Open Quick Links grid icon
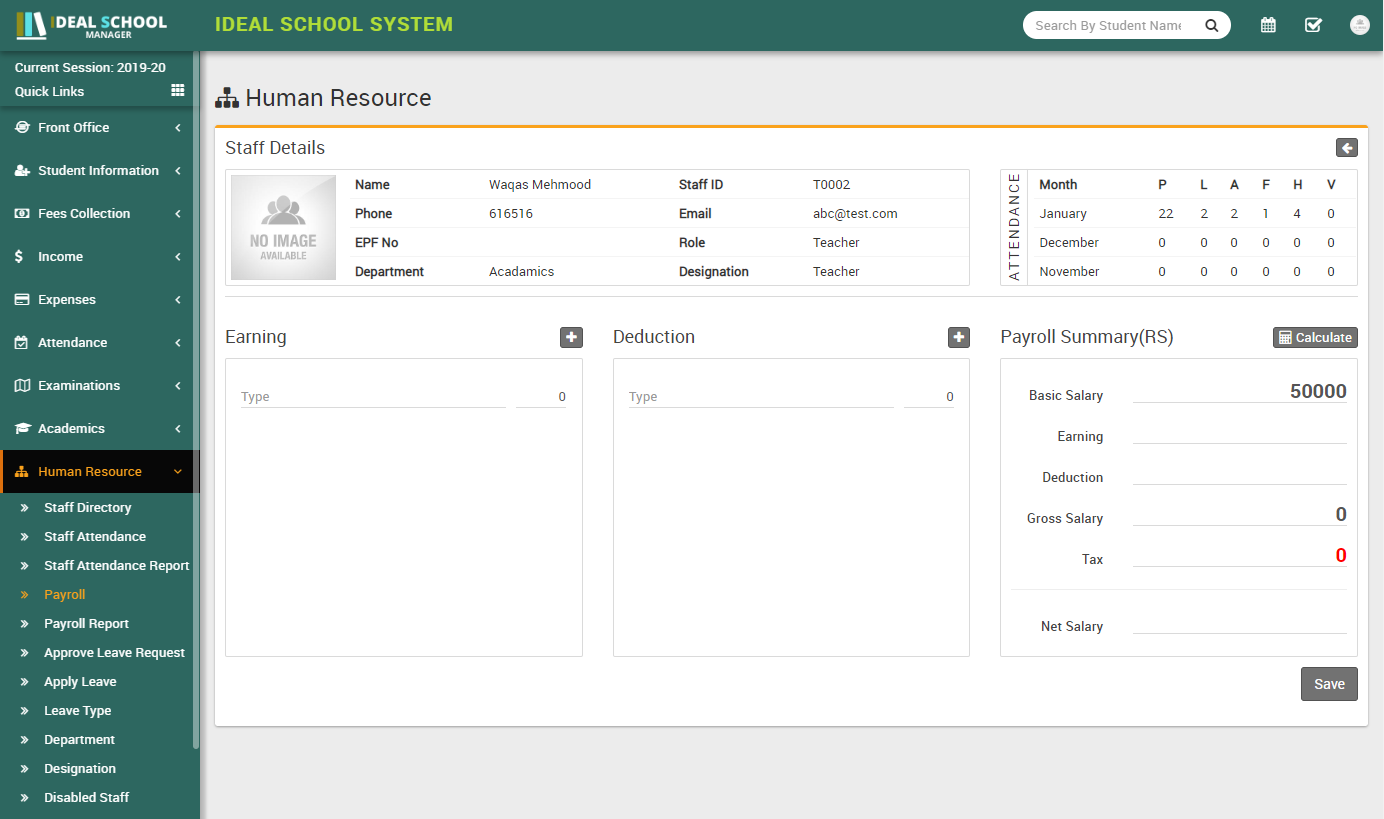1384x819 pixels. click(x=178, y=90)
